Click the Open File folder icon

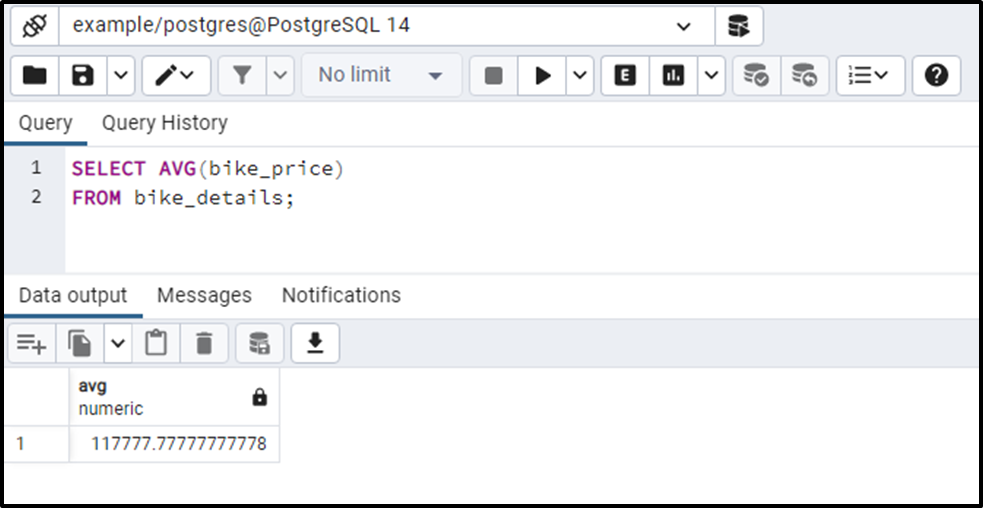35,75
